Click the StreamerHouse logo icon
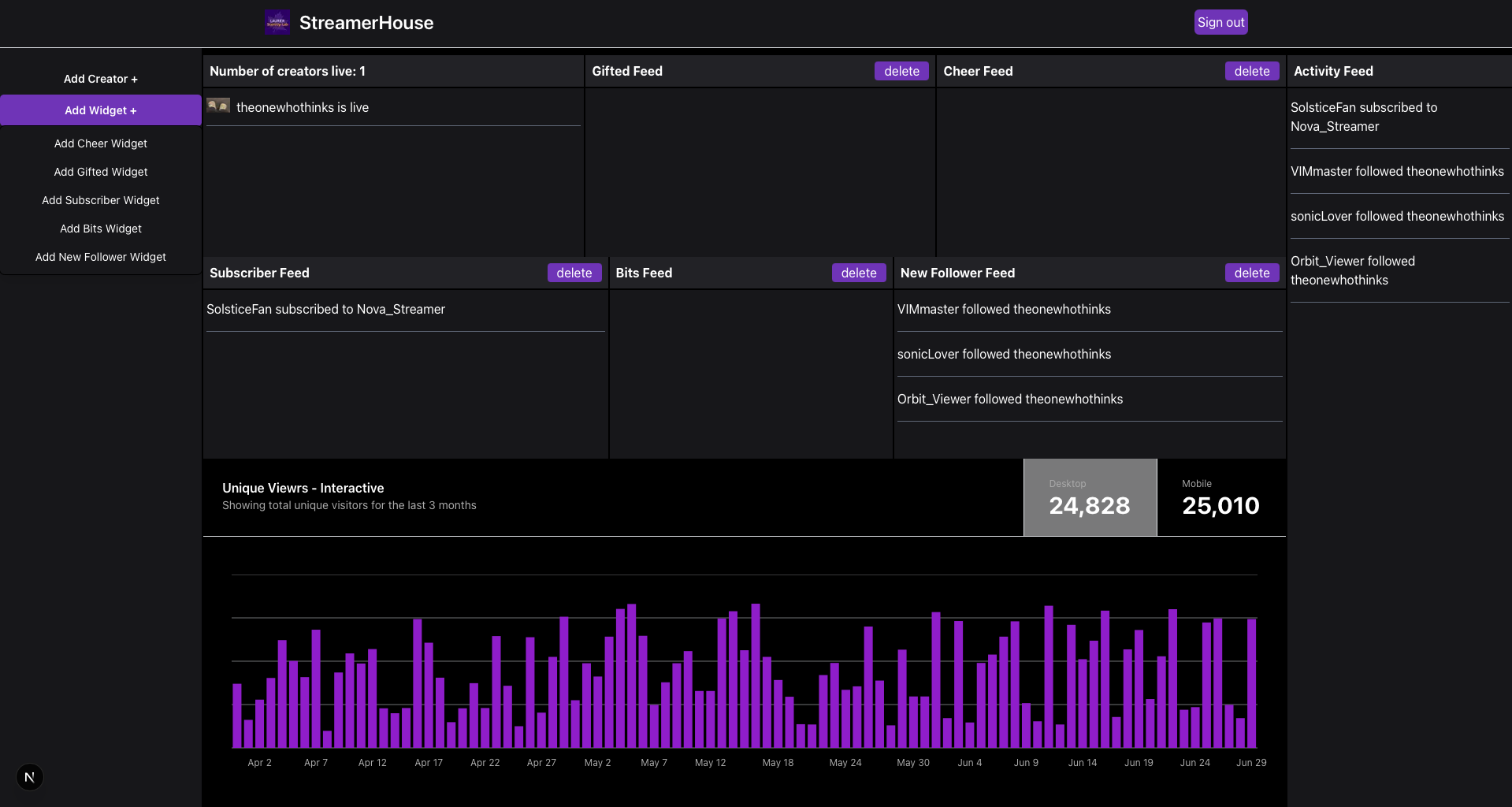 click(x=277, y=22)
